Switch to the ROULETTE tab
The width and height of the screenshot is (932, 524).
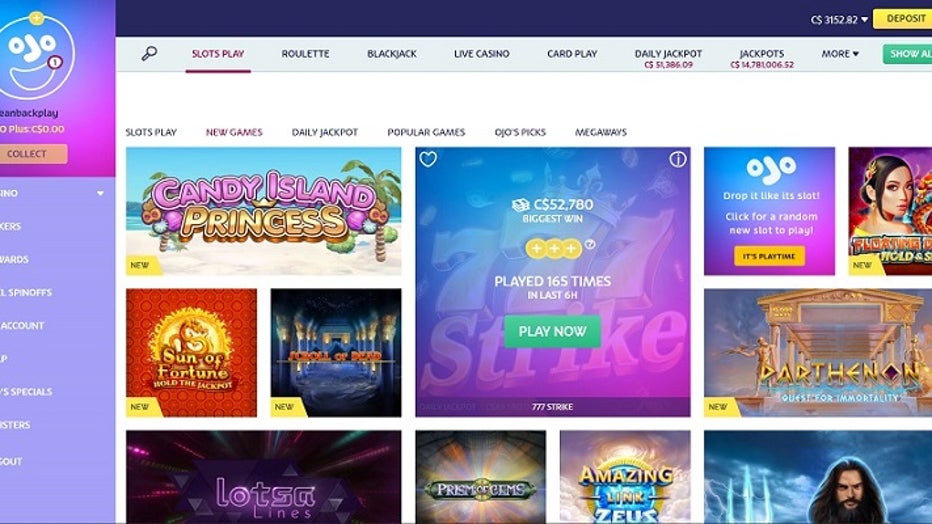coord(306,53)
